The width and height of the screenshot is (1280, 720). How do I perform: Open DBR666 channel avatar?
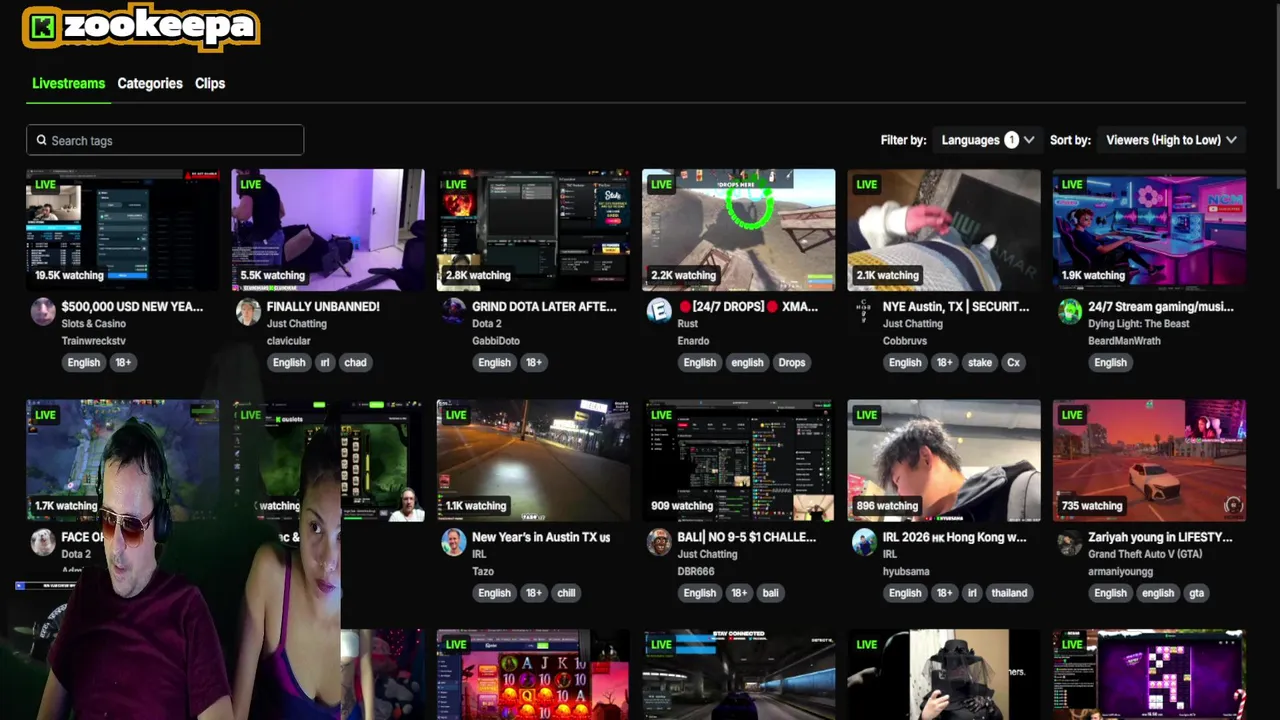(x=659, y=542)
